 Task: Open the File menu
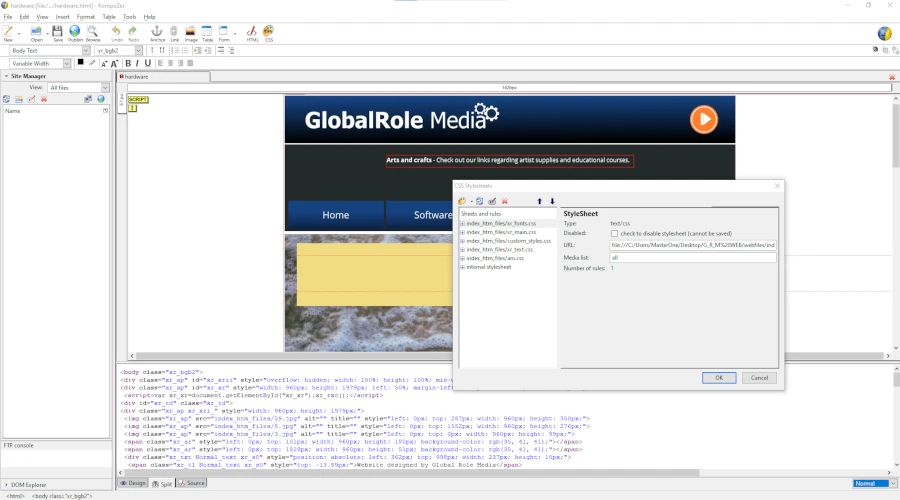pos(8,17)
